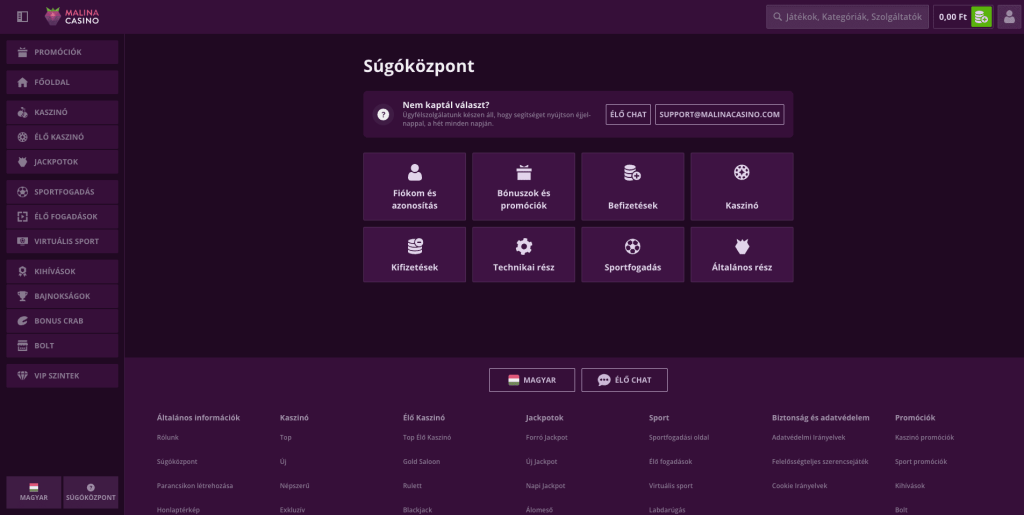Image resolution: width=1024 pixels, height=515 pixels.
Task: Open Promóciók in the sidebar
Action: pyautogui.click(x=62, y=52)
